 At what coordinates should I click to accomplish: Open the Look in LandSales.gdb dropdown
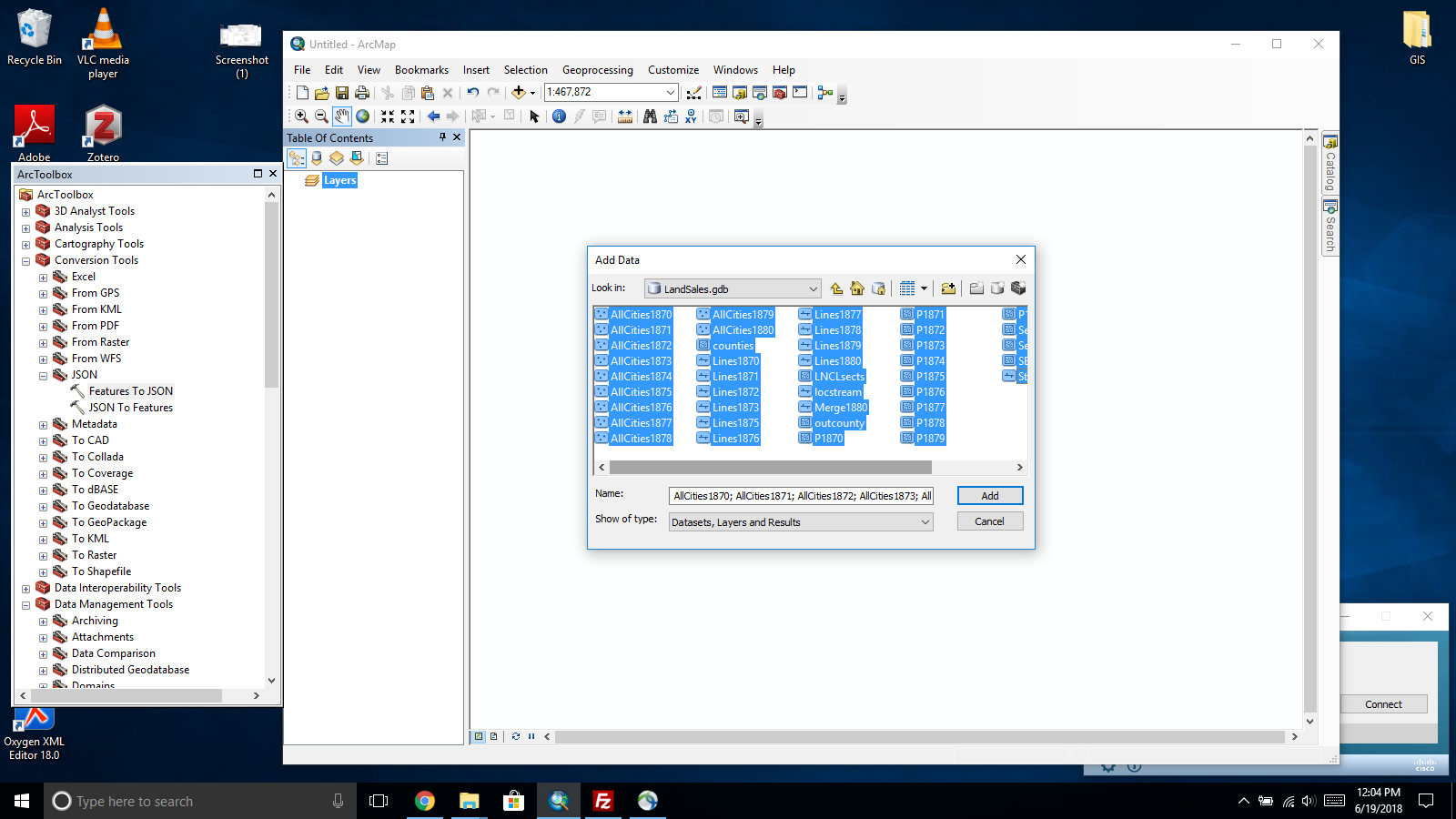click(x=813, y=288)
